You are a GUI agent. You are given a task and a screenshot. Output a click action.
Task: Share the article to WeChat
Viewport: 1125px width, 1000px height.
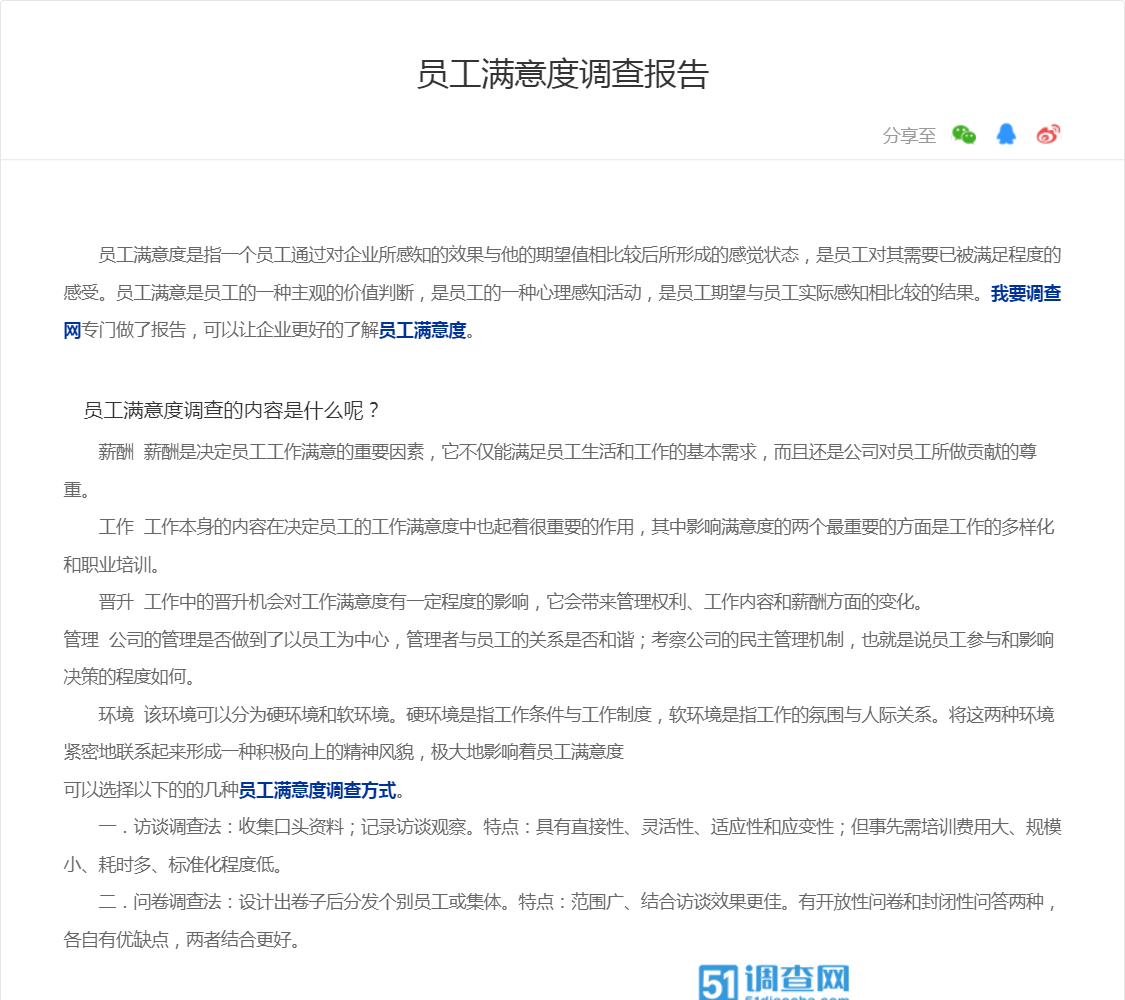[x=964, y=135]
